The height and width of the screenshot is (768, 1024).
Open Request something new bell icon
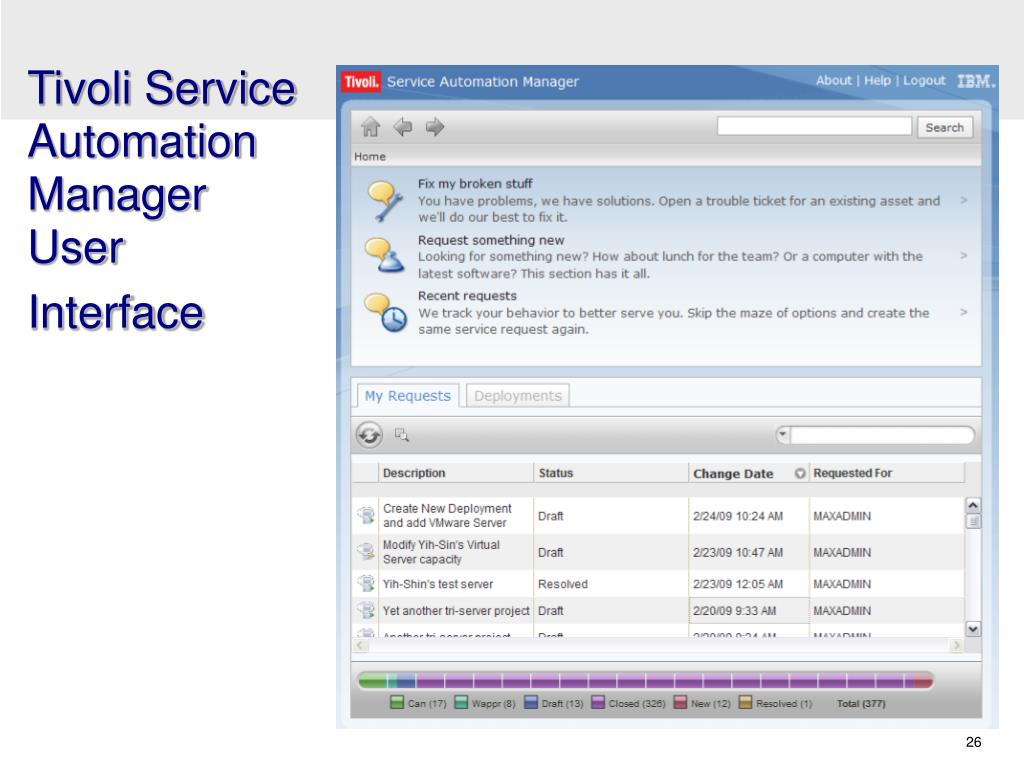tap(384, 255)
